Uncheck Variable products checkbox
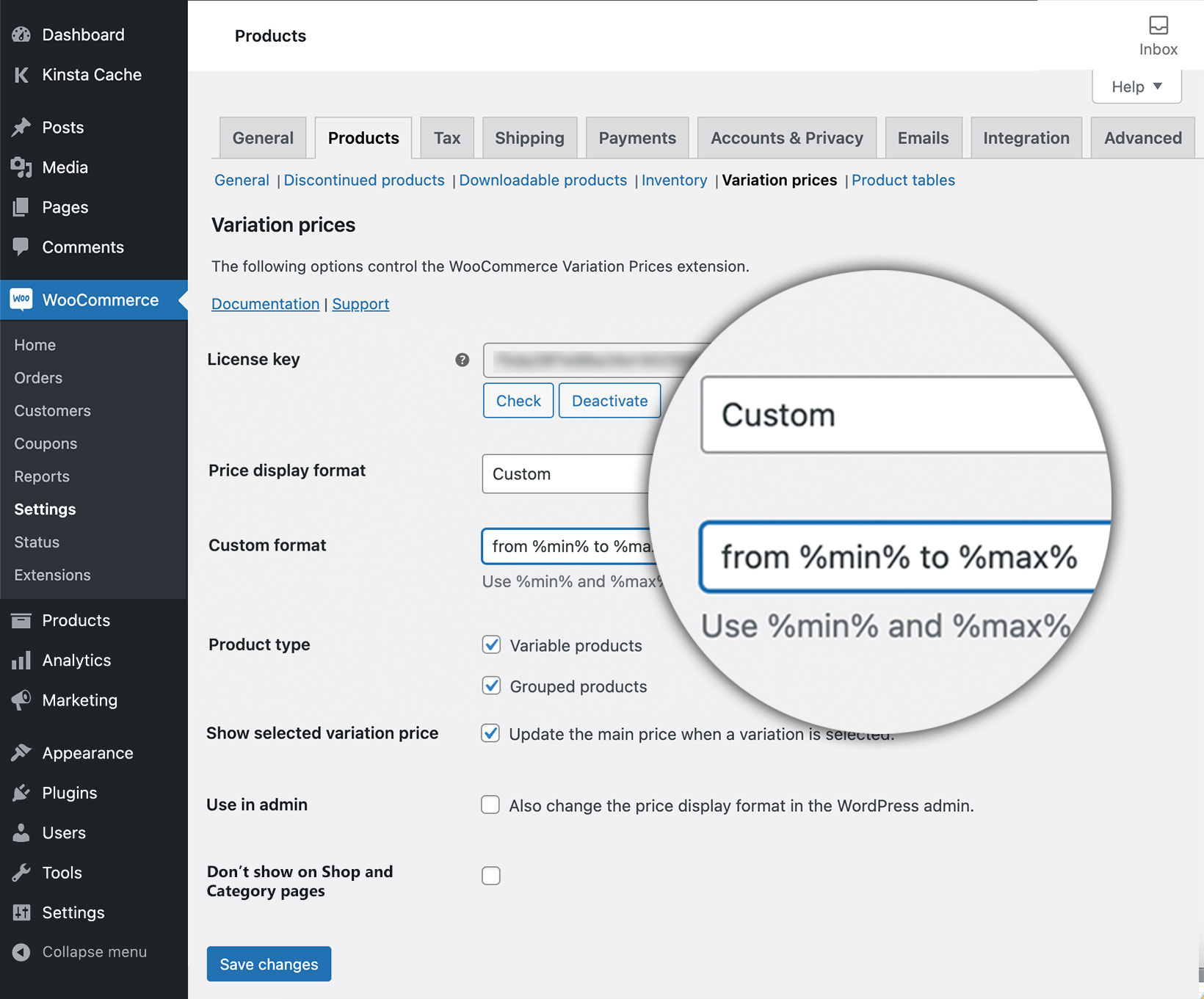Viewport: 1204px width, 999px height. pos(491,644)
